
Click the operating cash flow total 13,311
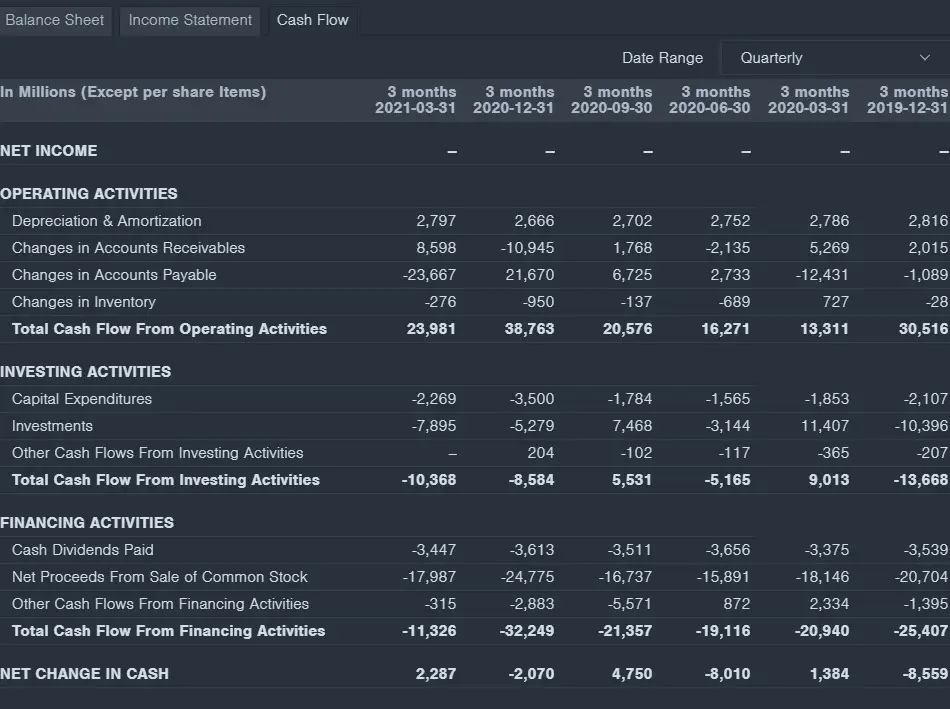coord(825,329)
